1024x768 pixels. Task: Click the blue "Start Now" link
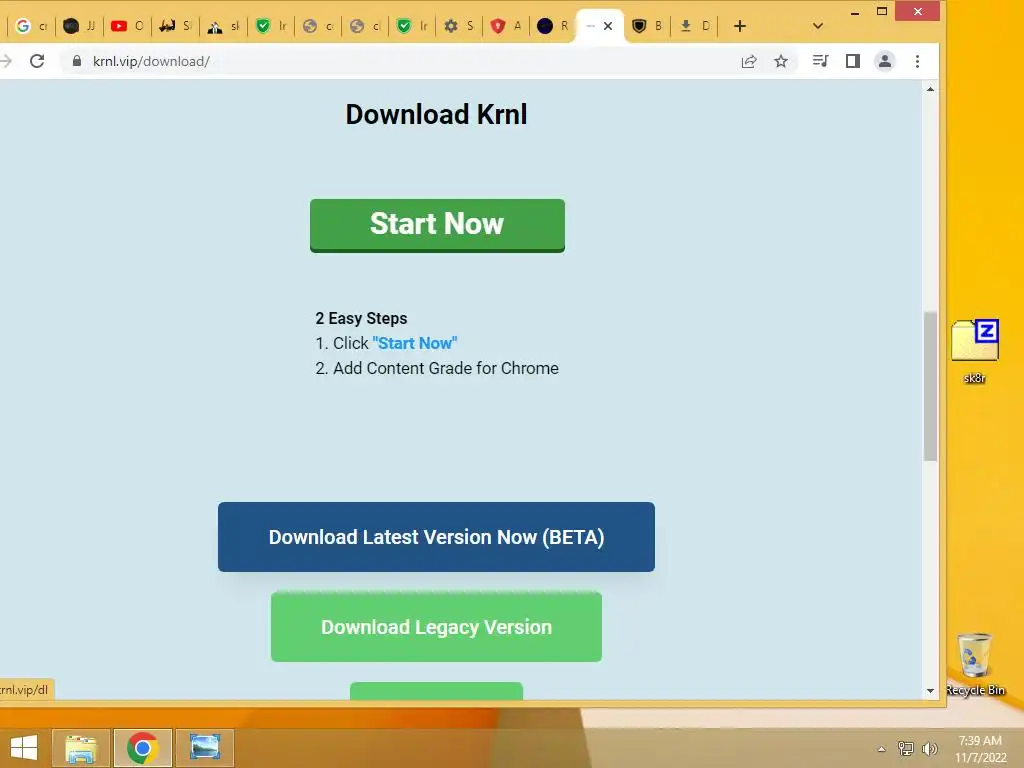[415, 343]
